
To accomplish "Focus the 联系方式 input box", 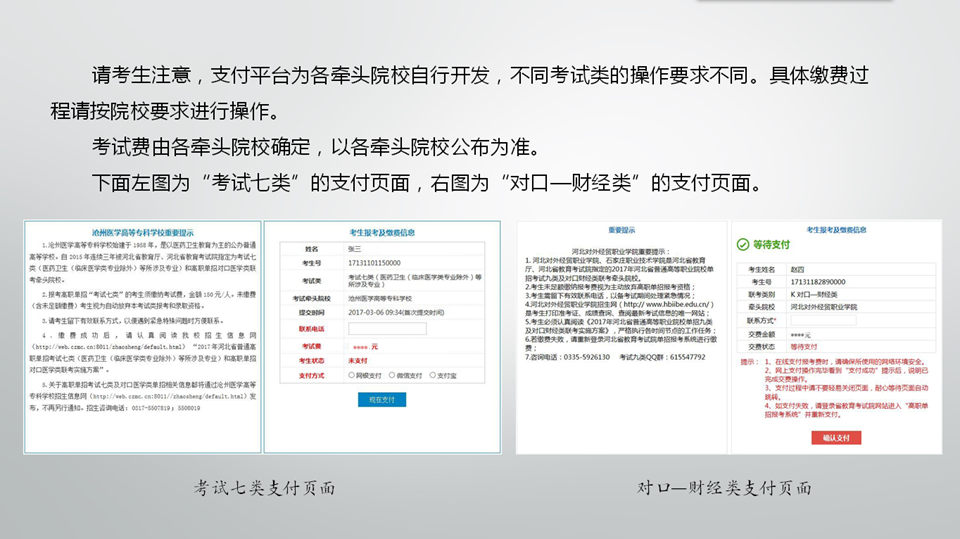I will [823, 320].
